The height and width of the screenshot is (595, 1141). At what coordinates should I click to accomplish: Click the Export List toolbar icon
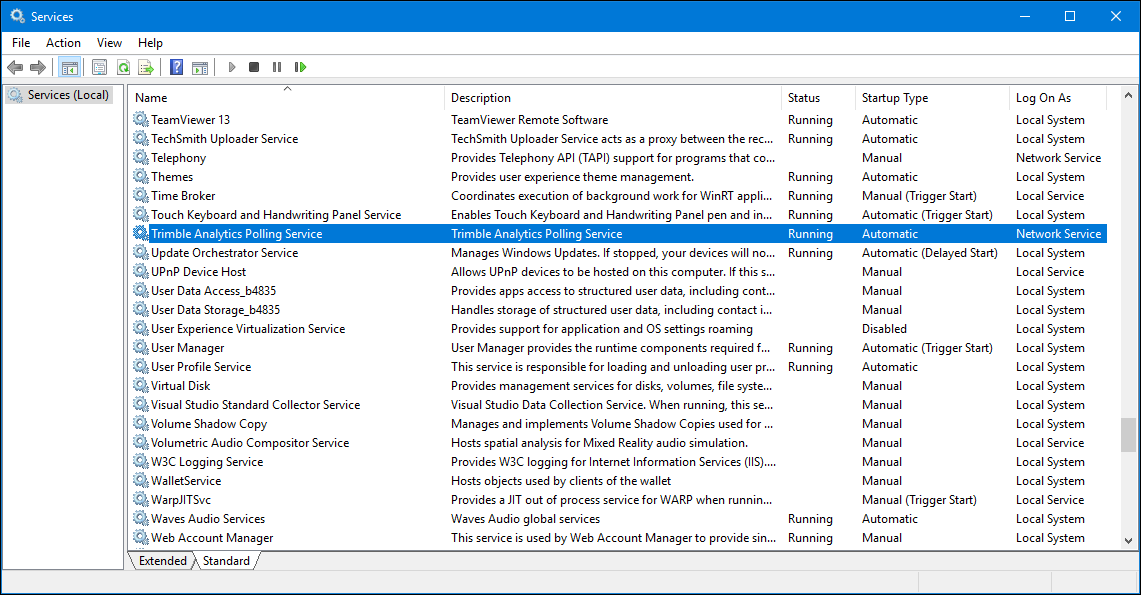pos(146,68)
